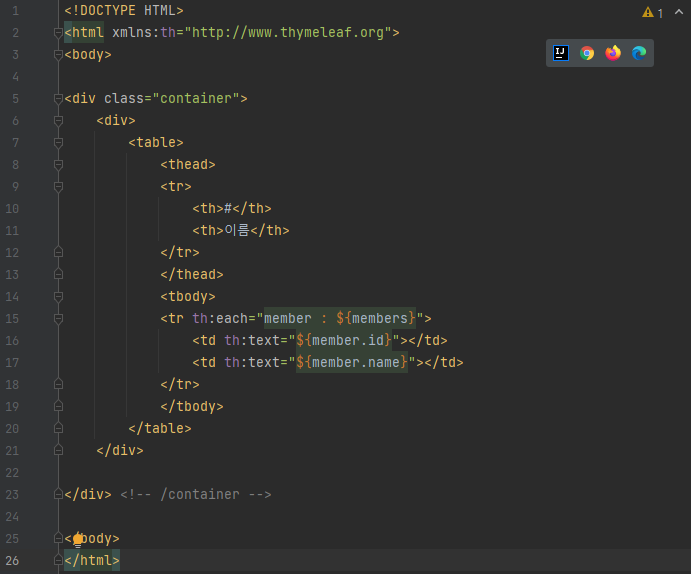Click fold end marker on line 18
This screenshot has height=574, width=691.
(x=58, y=384)
